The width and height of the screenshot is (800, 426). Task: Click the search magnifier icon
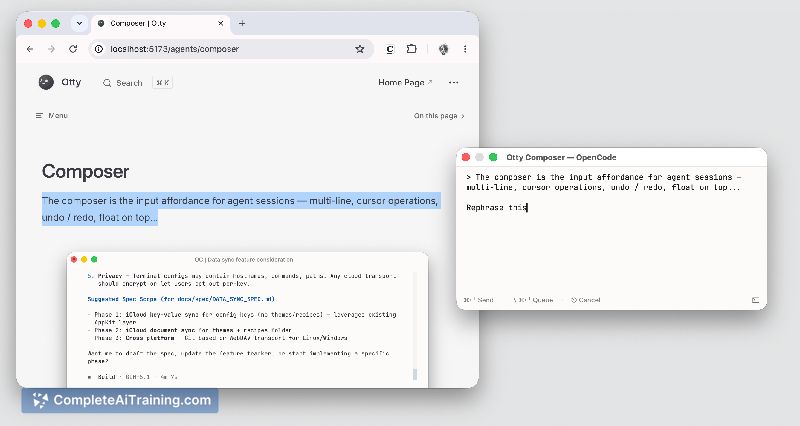(x=107, y=83)
